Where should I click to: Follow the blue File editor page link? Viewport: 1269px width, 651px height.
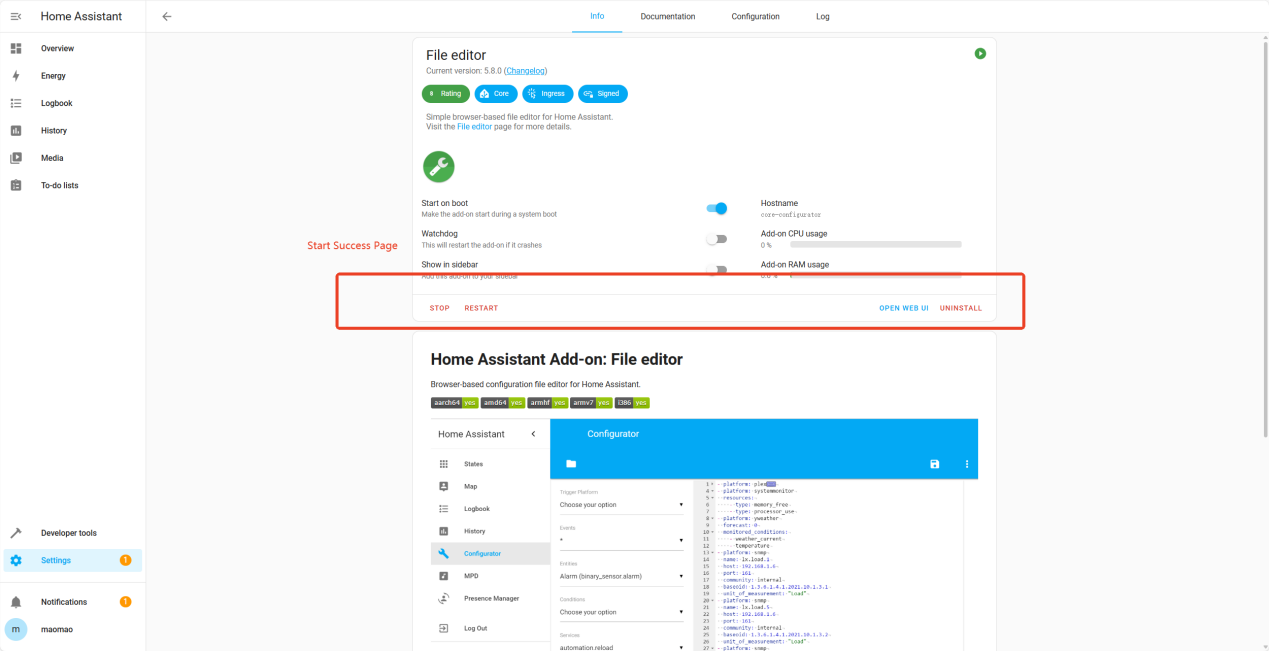coord(475,127)
